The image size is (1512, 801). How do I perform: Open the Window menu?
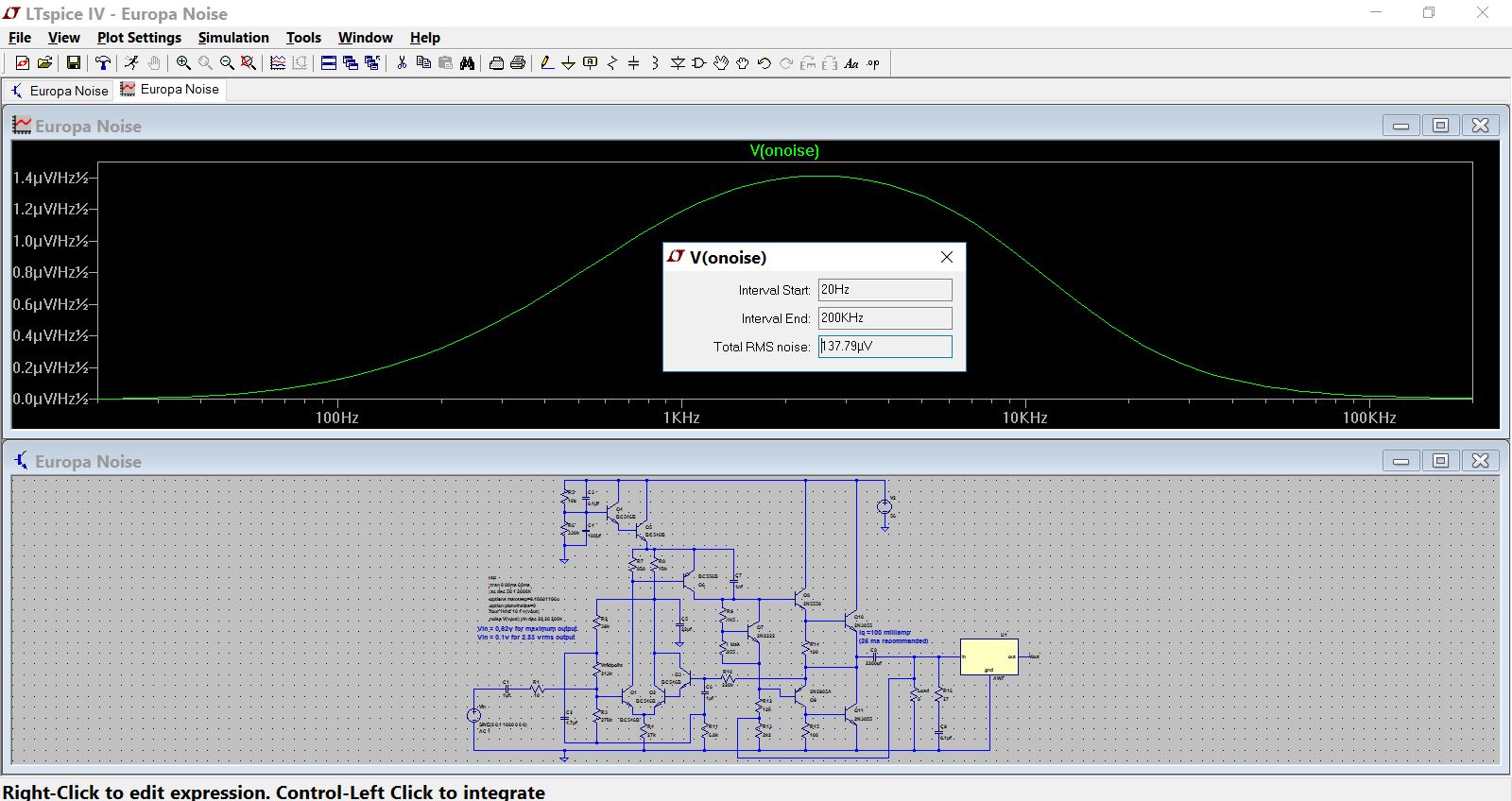365,38
